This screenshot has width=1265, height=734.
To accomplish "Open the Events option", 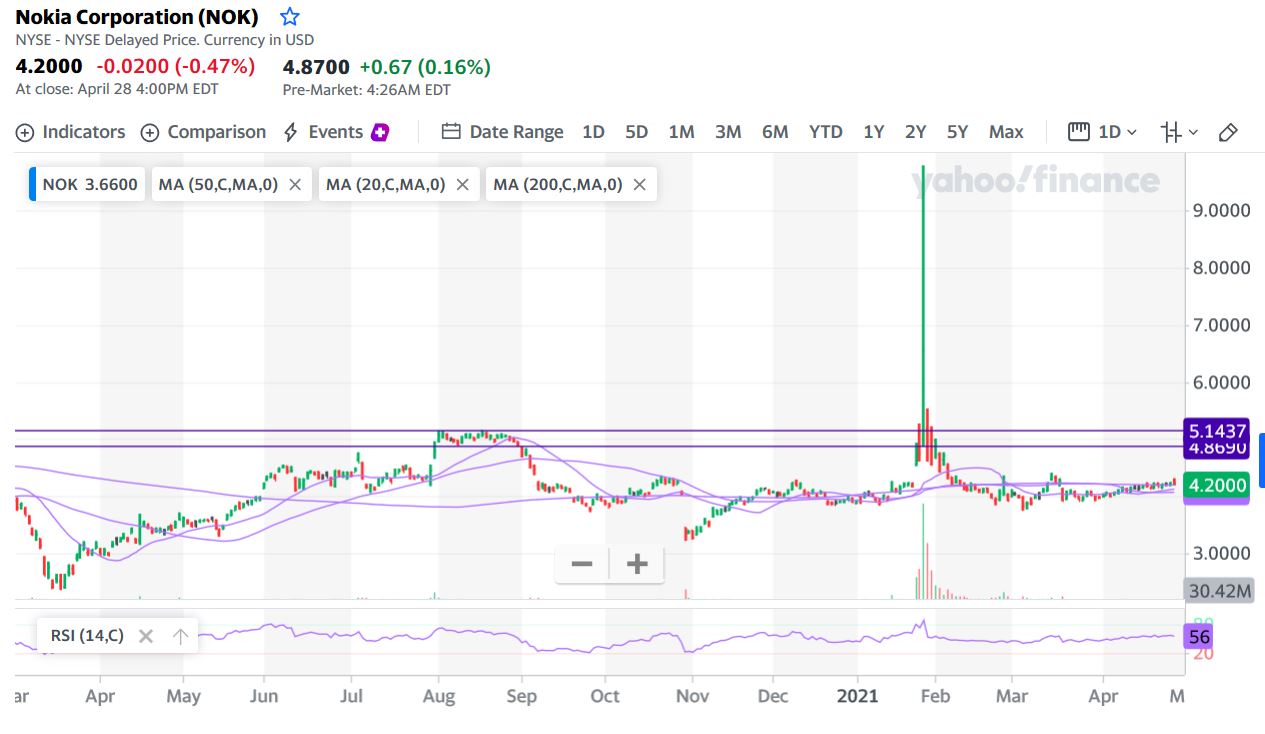I will (x=335, y=132).
